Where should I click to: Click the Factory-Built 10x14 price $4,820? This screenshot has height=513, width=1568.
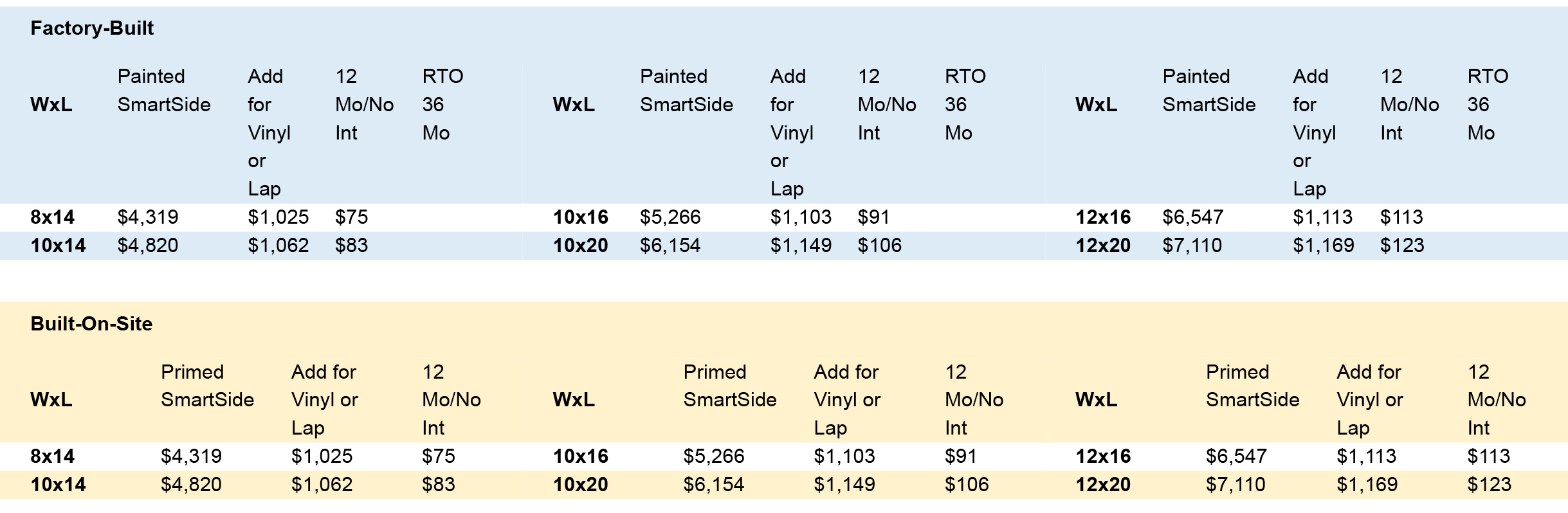[148, 246]
